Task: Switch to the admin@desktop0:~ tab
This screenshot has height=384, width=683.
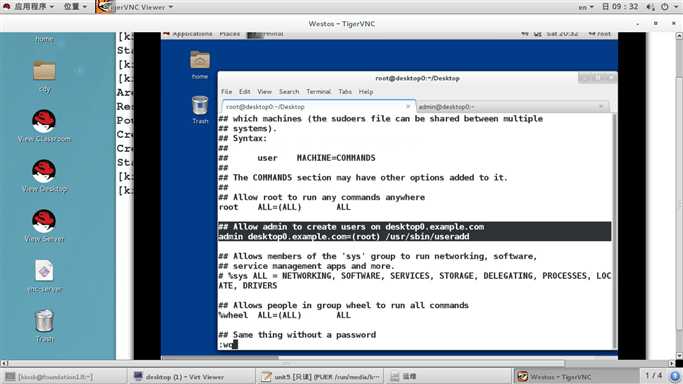Action: (512, 107)
